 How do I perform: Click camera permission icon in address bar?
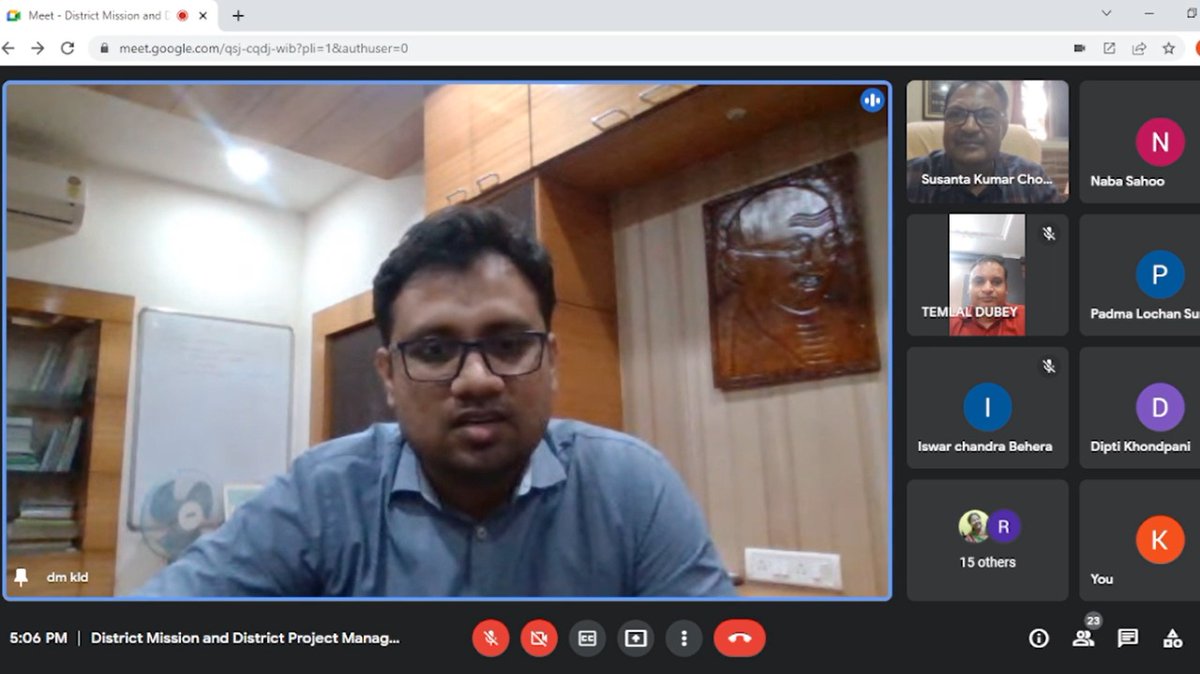(1080, 48)
